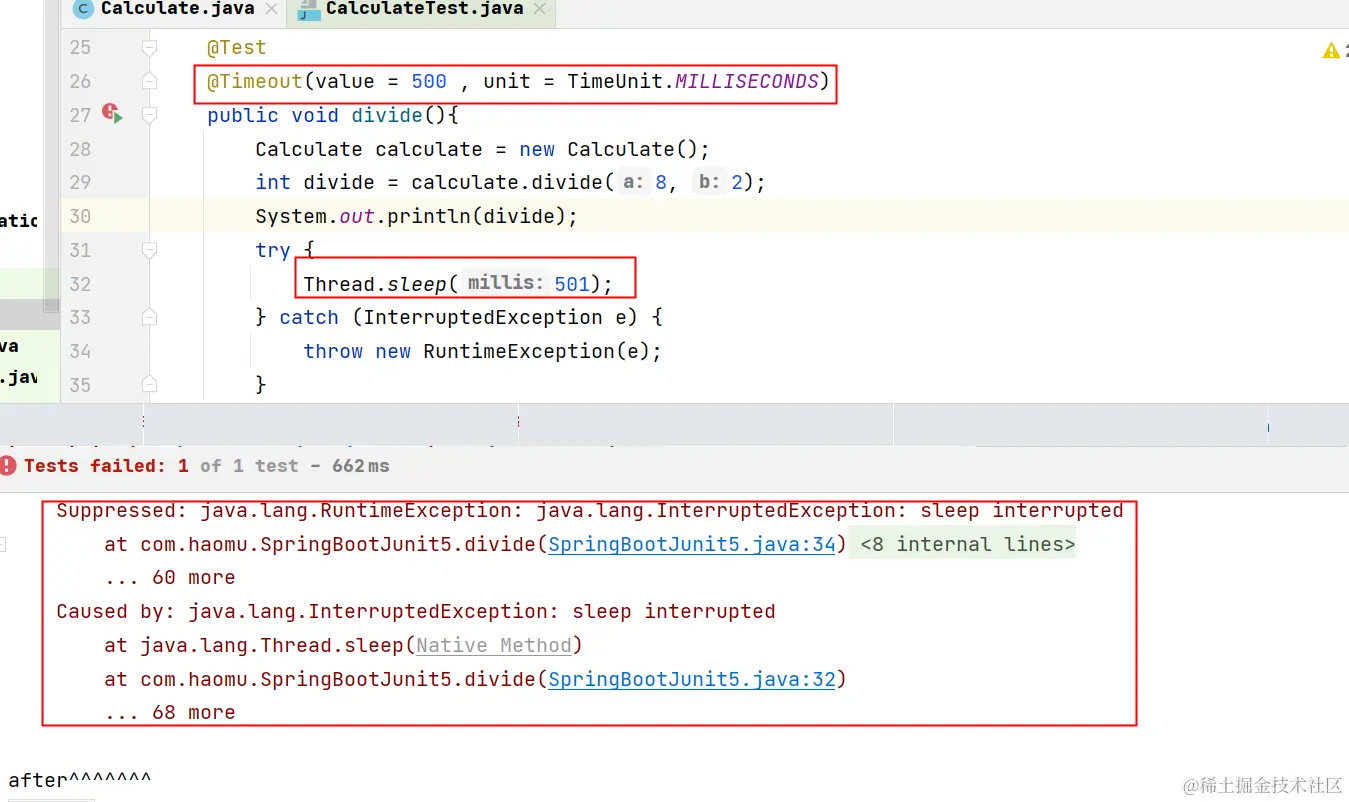Click the 'after^^^^^^^' console output
This screenshot has width=1349, height=802.
click(80, 780)
